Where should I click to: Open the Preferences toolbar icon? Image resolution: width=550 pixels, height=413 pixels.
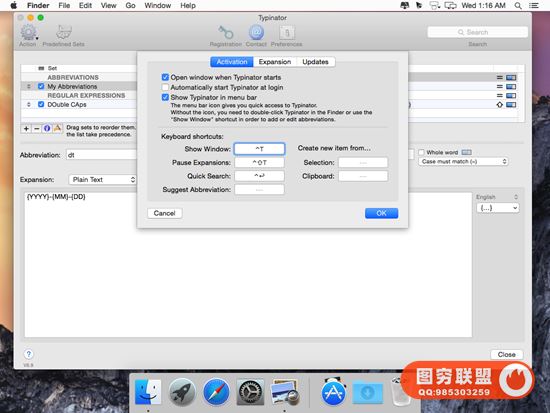point(287,33)
